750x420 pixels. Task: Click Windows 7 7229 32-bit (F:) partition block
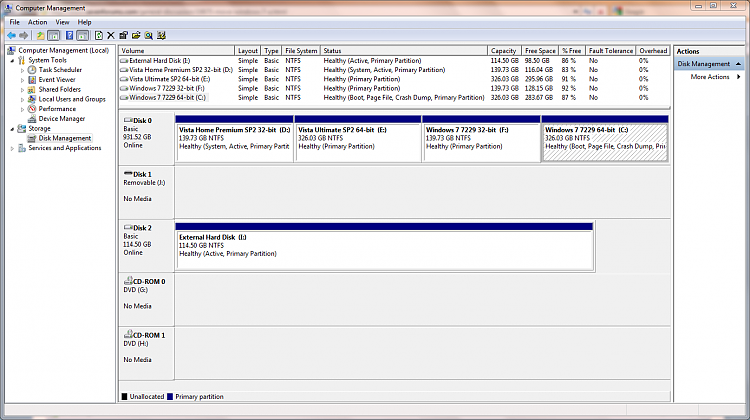pyautogui.click(x=481, y=139)
